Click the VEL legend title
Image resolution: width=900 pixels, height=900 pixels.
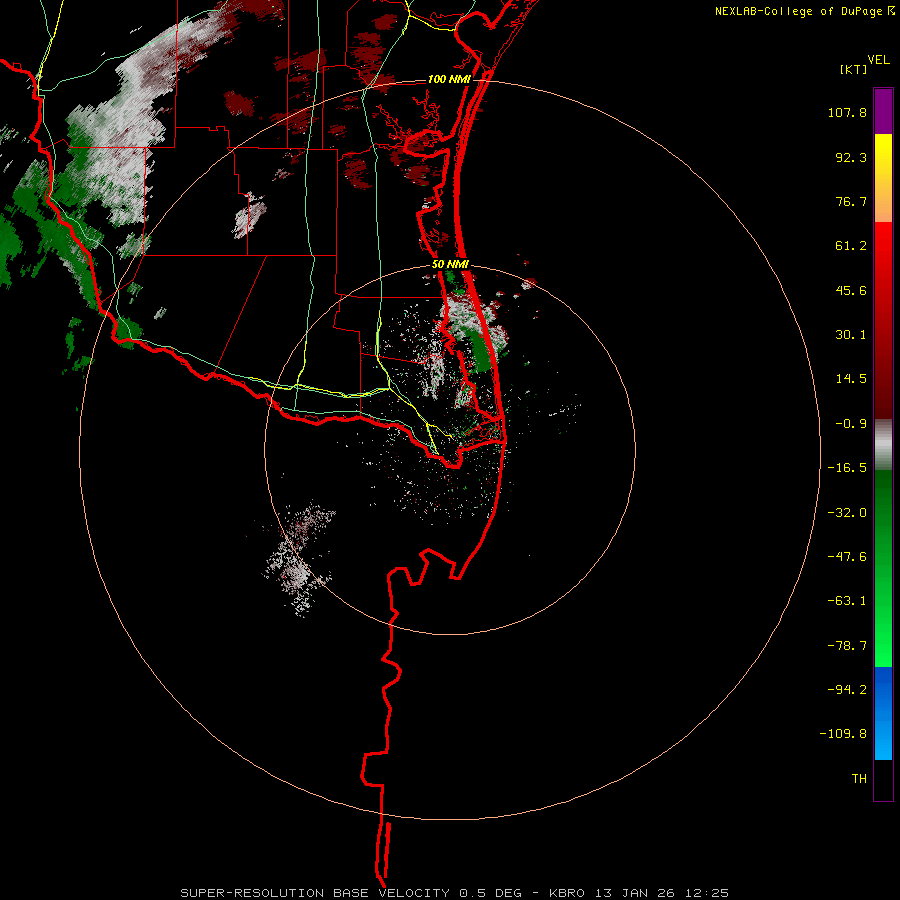point(878,60)
